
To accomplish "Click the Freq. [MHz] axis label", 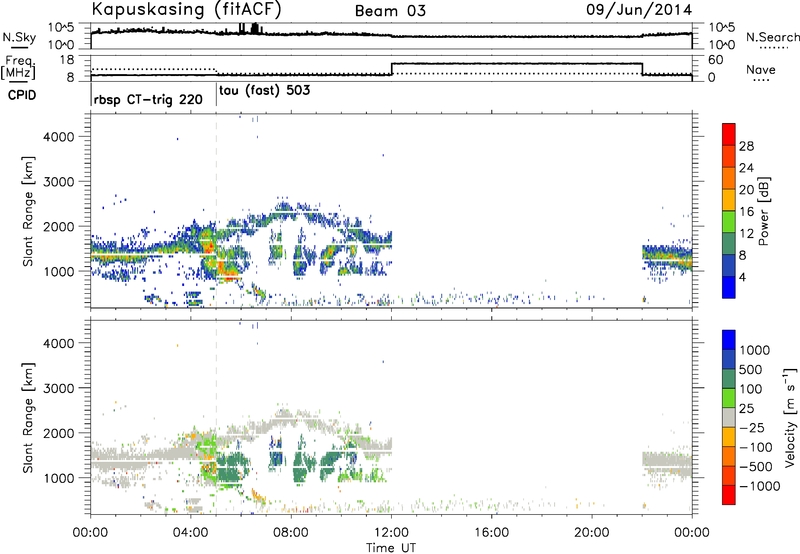I will pos(18,68).
